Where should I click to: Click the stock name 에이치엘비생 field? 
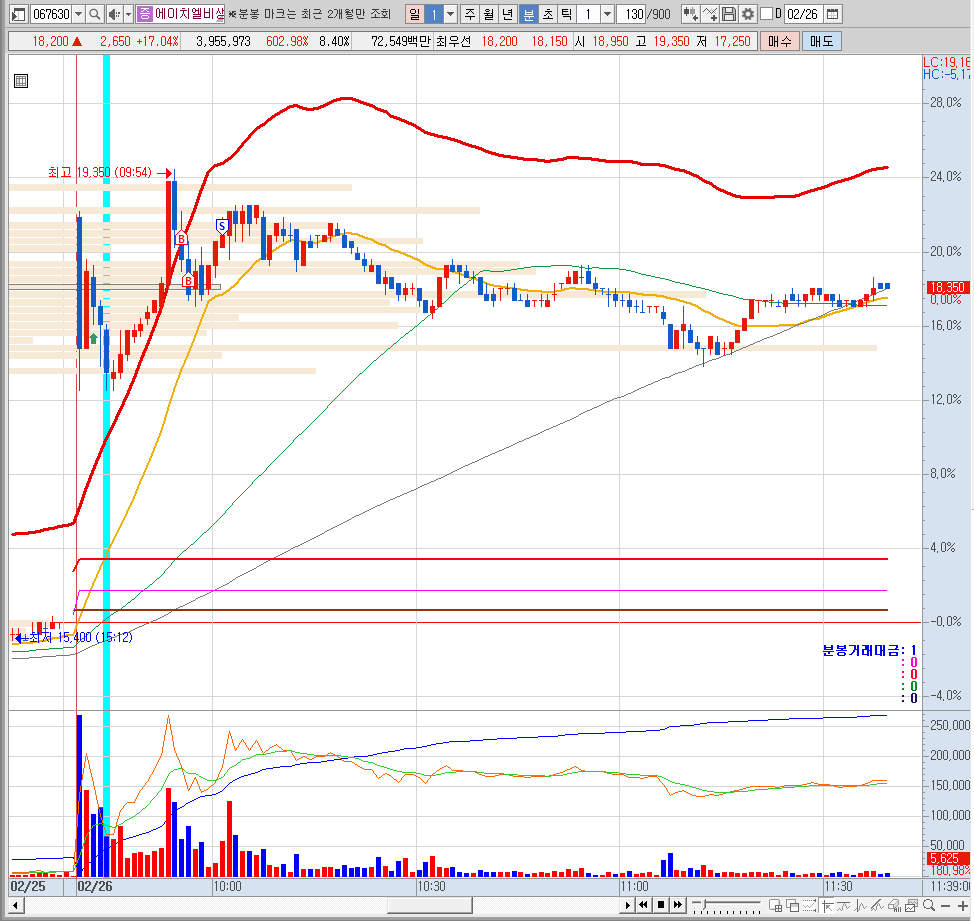click(x=189, y=14)
